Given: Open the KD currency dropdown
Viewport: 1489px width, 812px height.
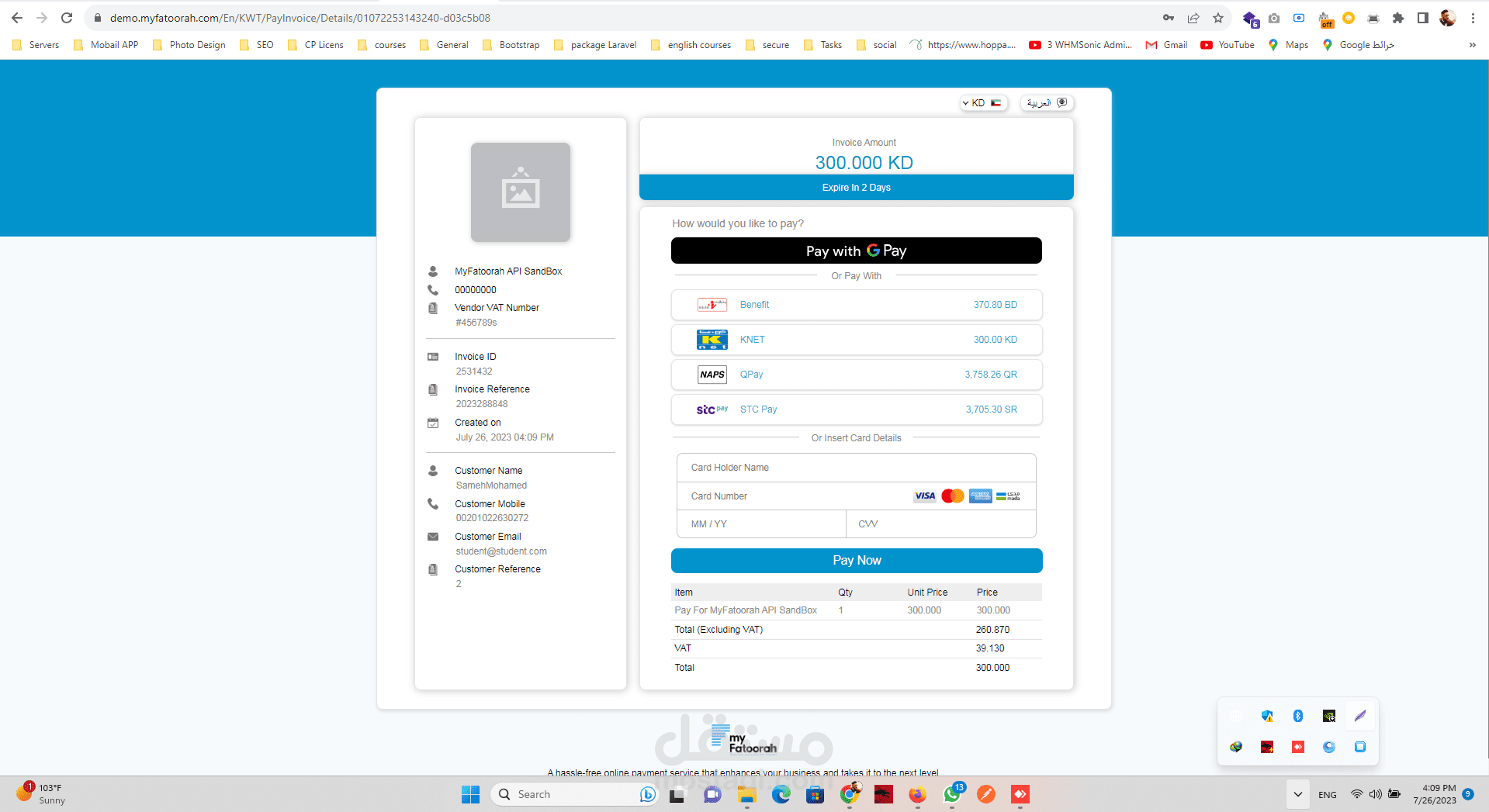Looking at the screenshot, I should coord(983,103).
